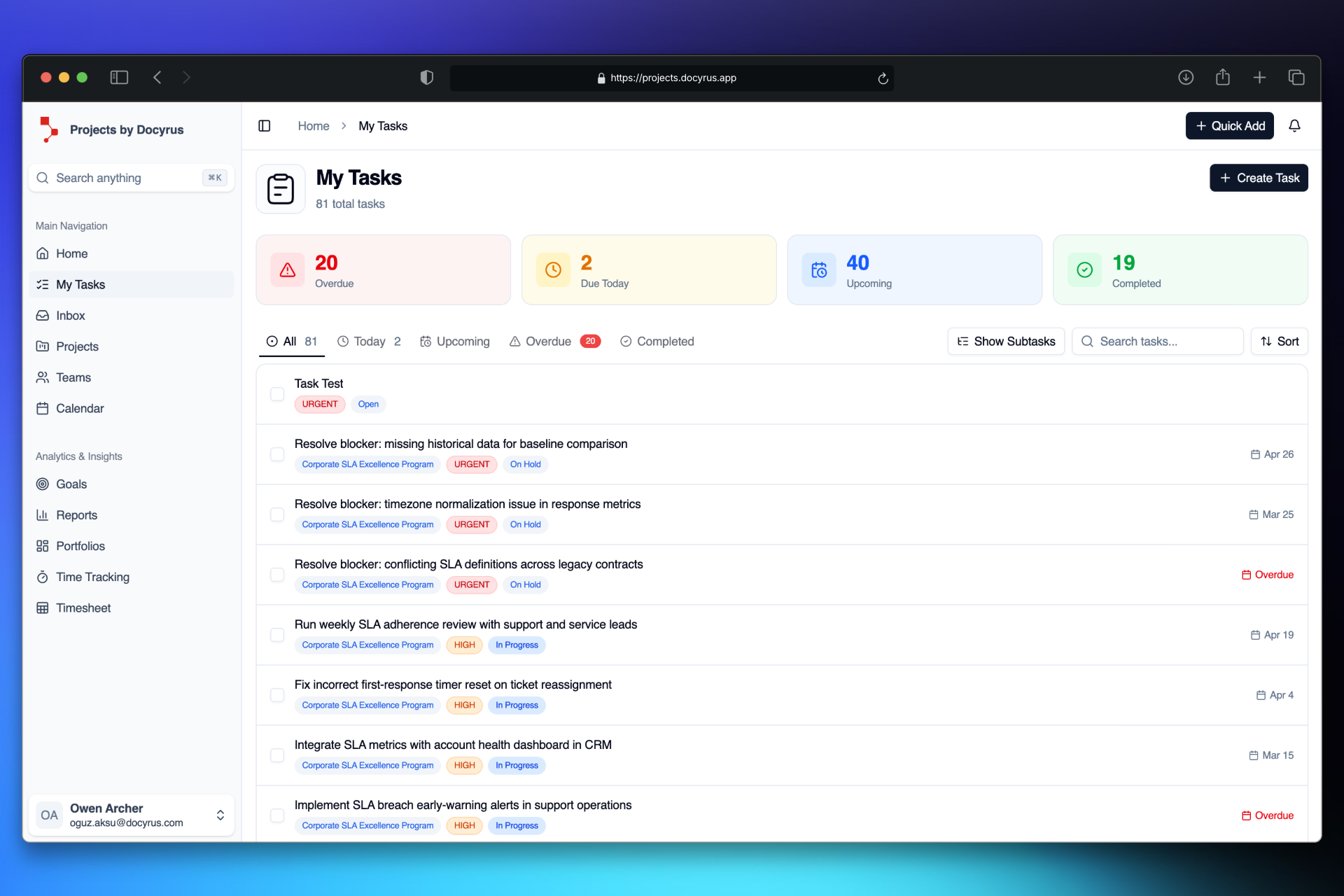
Task: Toggle the Show Subtasks expander button
Action: (x=1006, y=342)
